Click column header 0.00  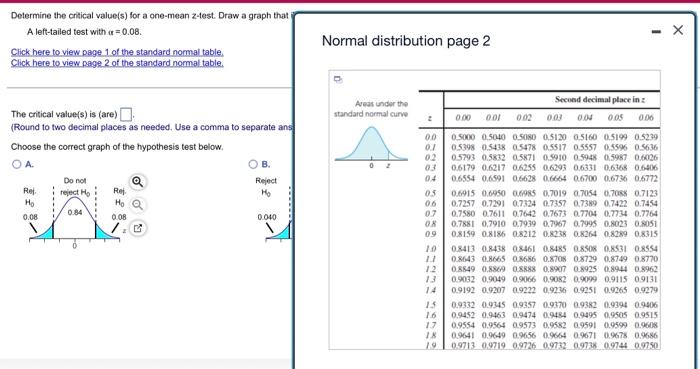coord(463,118)
